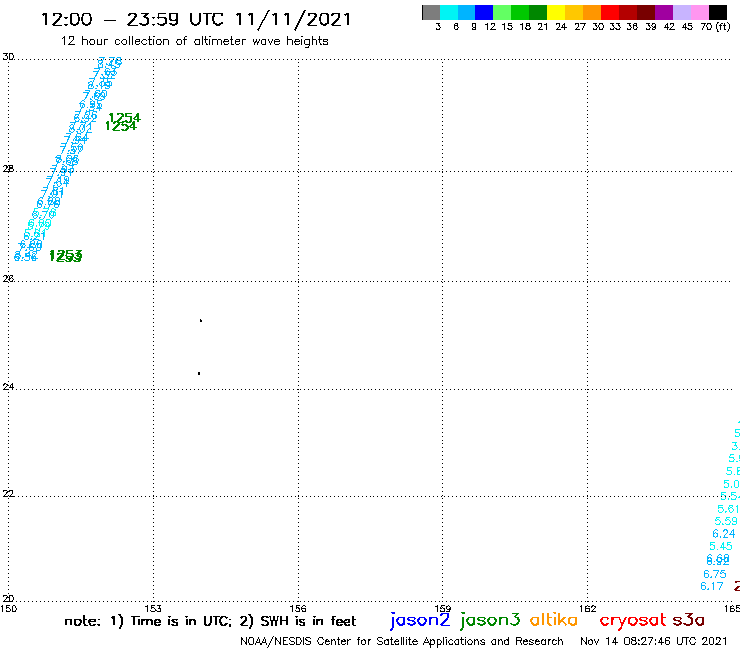
Task: Click the 162 longitude axis label
Action: [588, 608]
